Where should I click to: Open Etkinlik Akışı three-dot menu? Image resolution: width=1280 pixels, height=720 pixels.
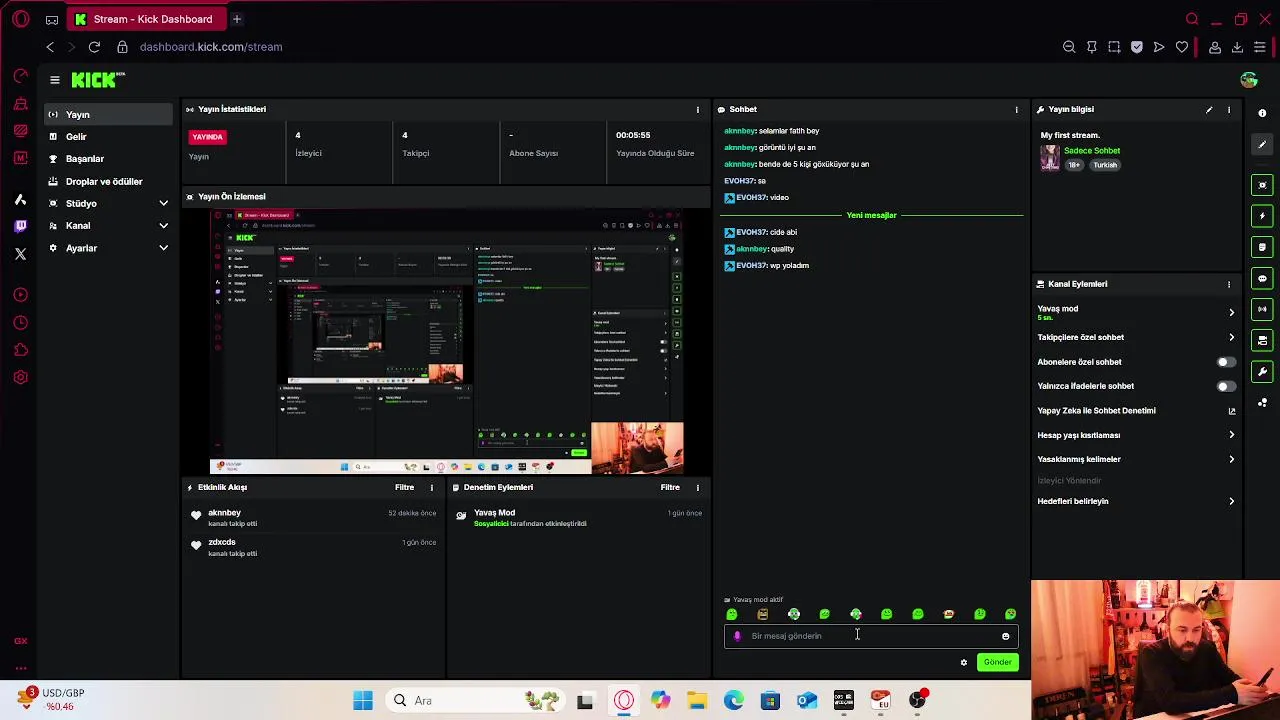[x=432, y=487]
